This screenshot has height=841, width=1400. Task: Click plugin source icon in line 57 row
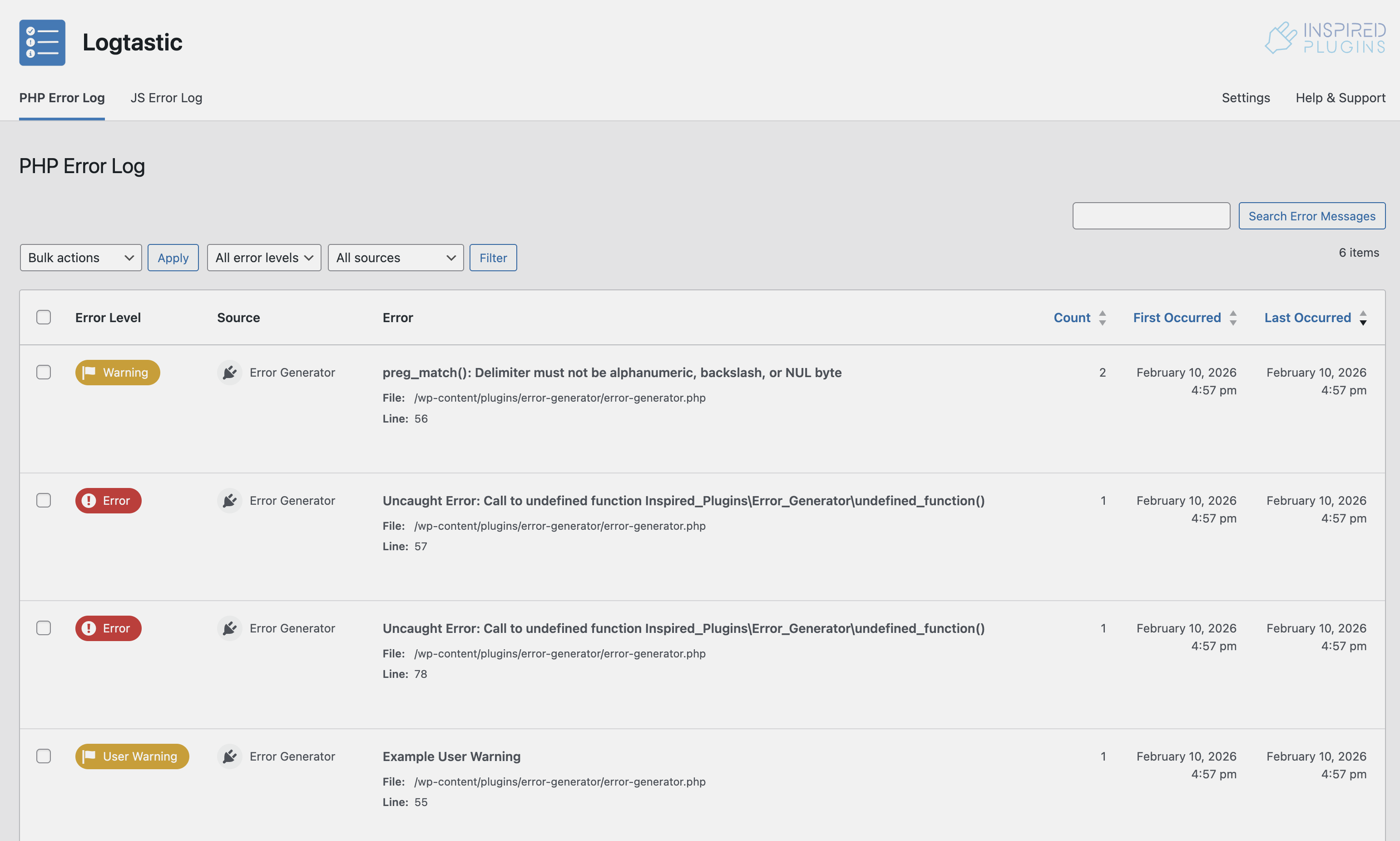click(229, 500)
